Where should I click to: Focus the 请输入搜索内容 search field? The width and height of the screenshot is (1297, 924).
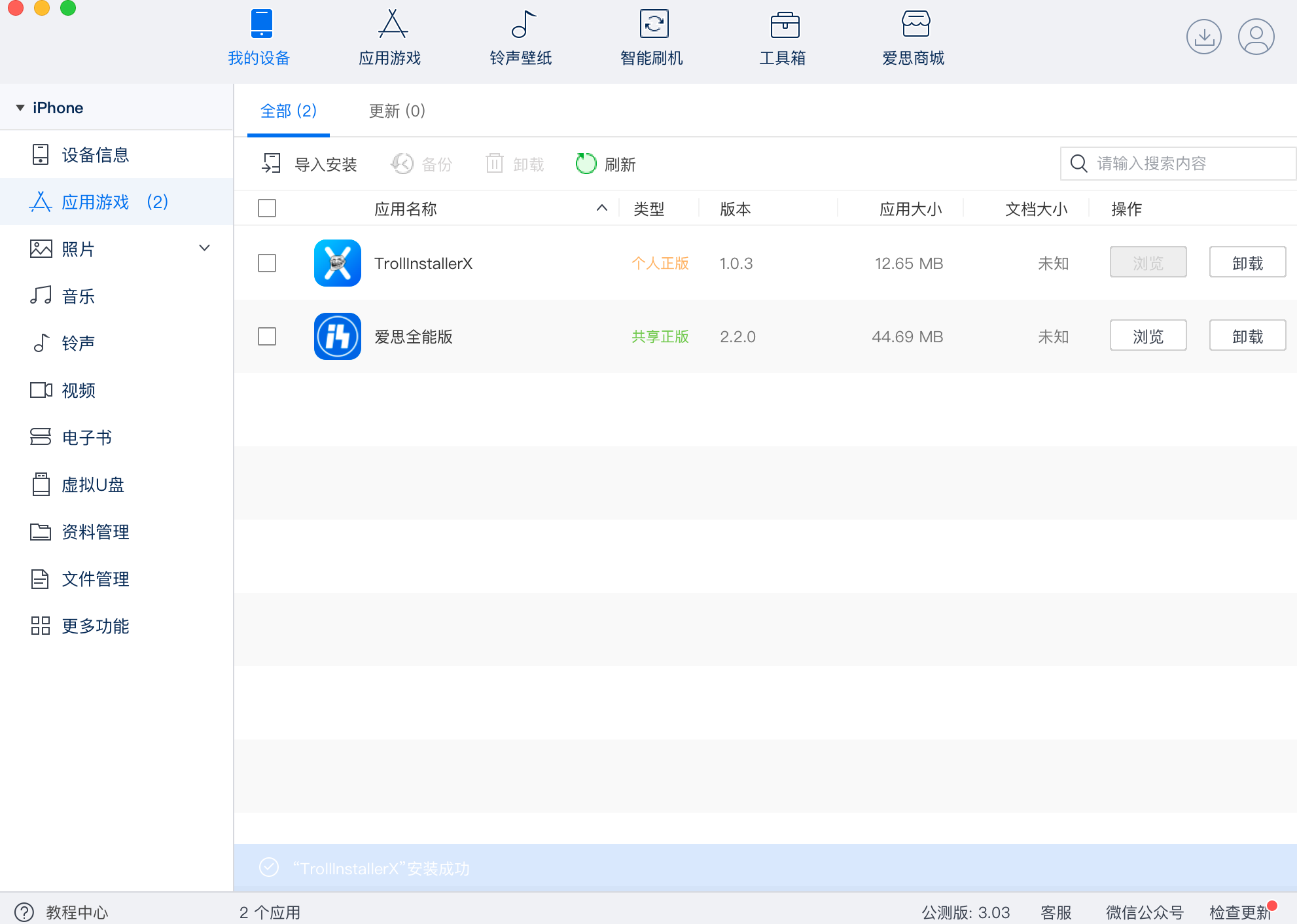(1178, 164)
